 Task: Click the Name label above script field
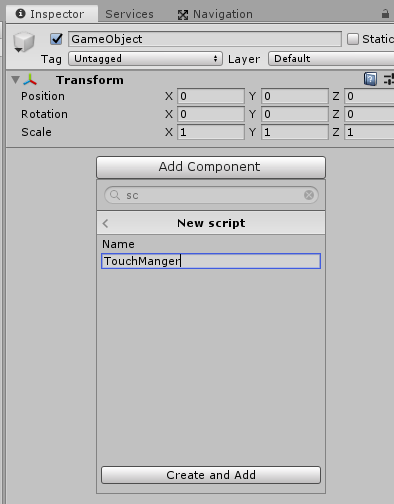point(118,244)
